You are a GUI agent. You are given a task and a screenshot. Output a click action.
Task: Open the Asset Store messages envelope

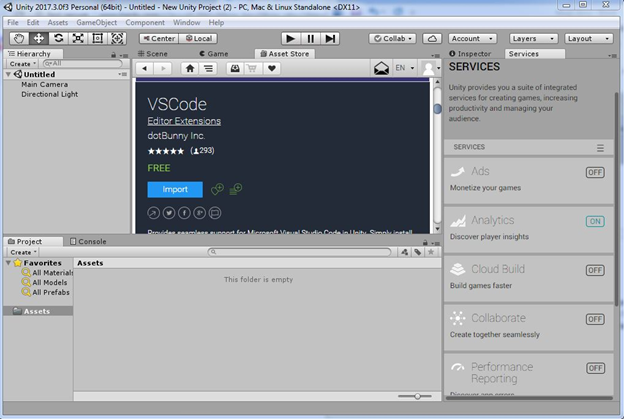pyautogui.click(x=381, y=68)
